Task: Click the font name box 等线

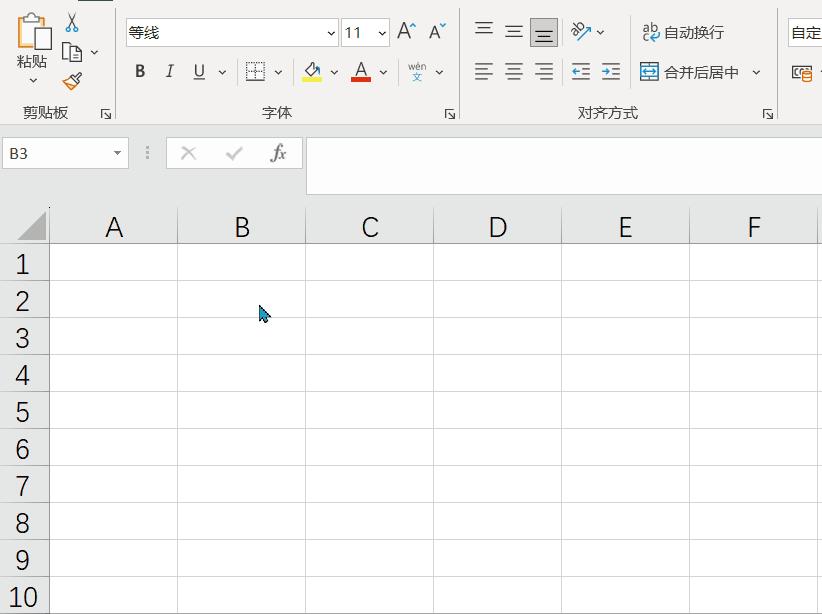Action: [x=225, y=33]
